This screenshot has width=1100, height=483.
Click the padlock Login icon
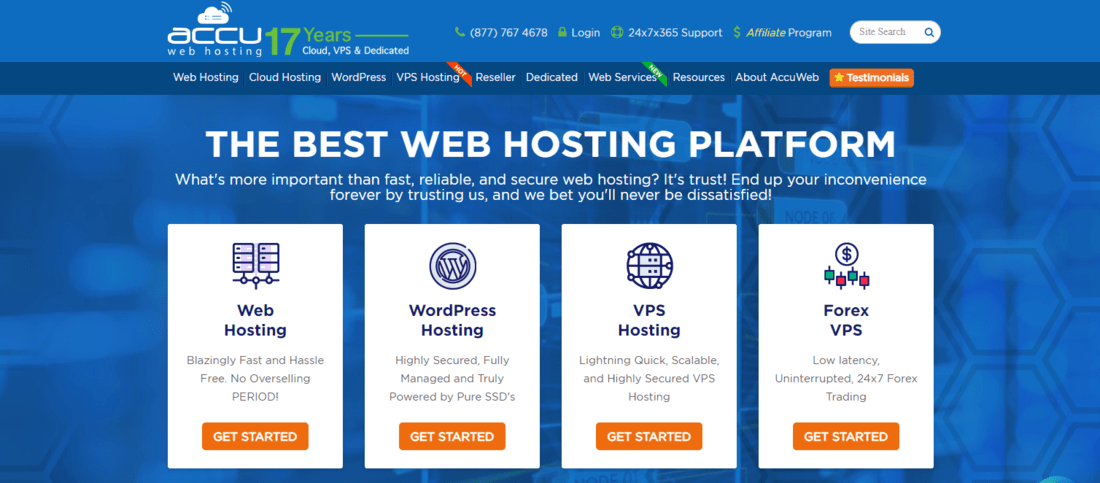[x=562, y=32]
